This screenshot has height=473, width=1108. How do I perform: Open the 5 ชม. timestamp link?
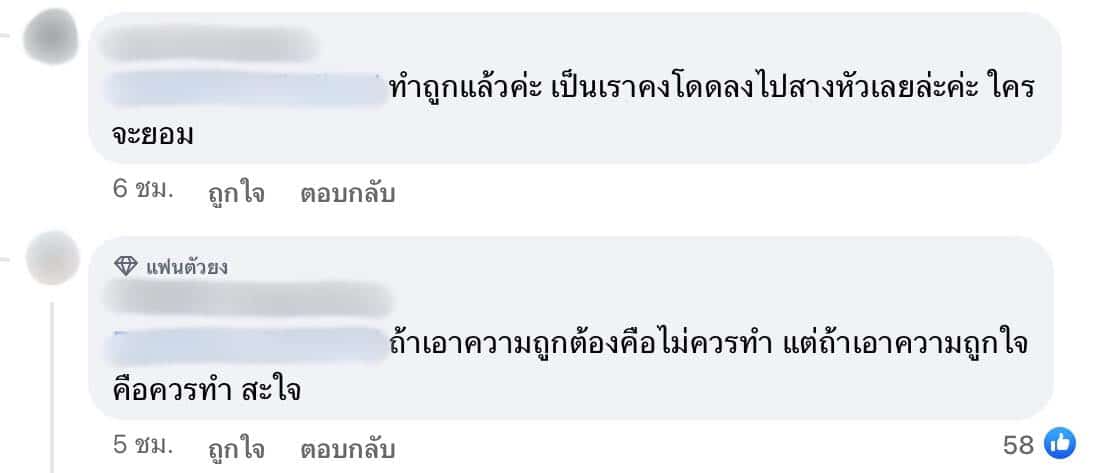(x=143, y=445)
